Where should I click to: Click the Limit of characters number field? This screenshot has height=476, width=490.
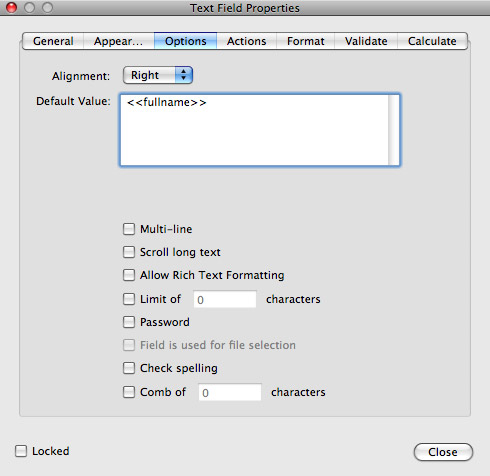coord(225,299)
